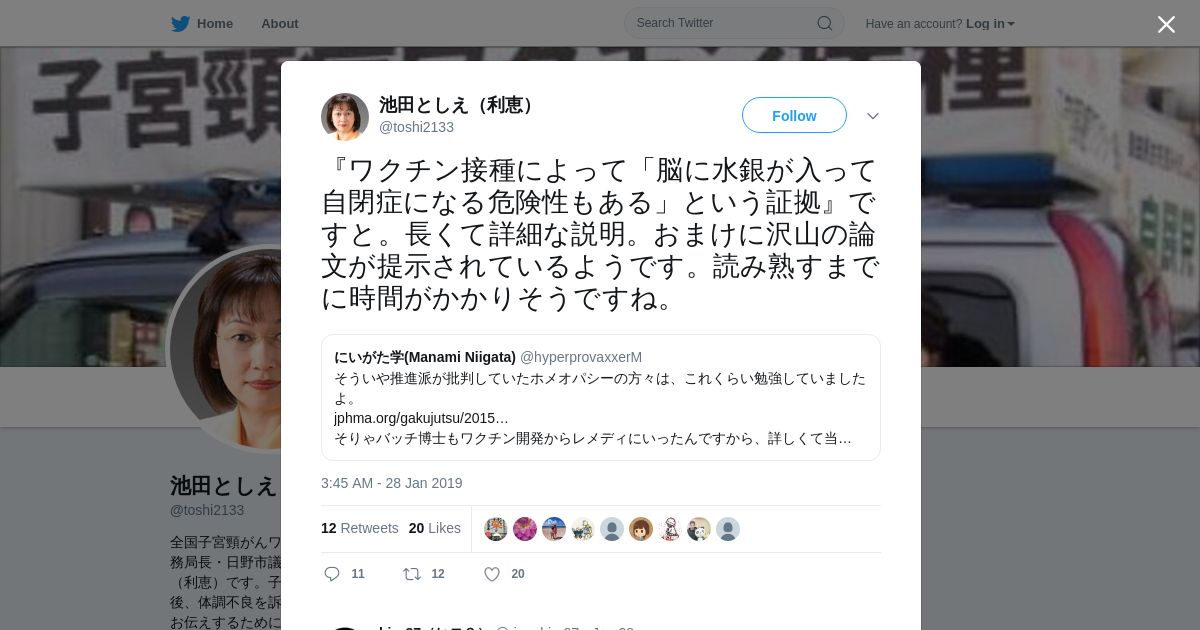Go to the Home tab

pyautogui.click(x=202, y=24)
